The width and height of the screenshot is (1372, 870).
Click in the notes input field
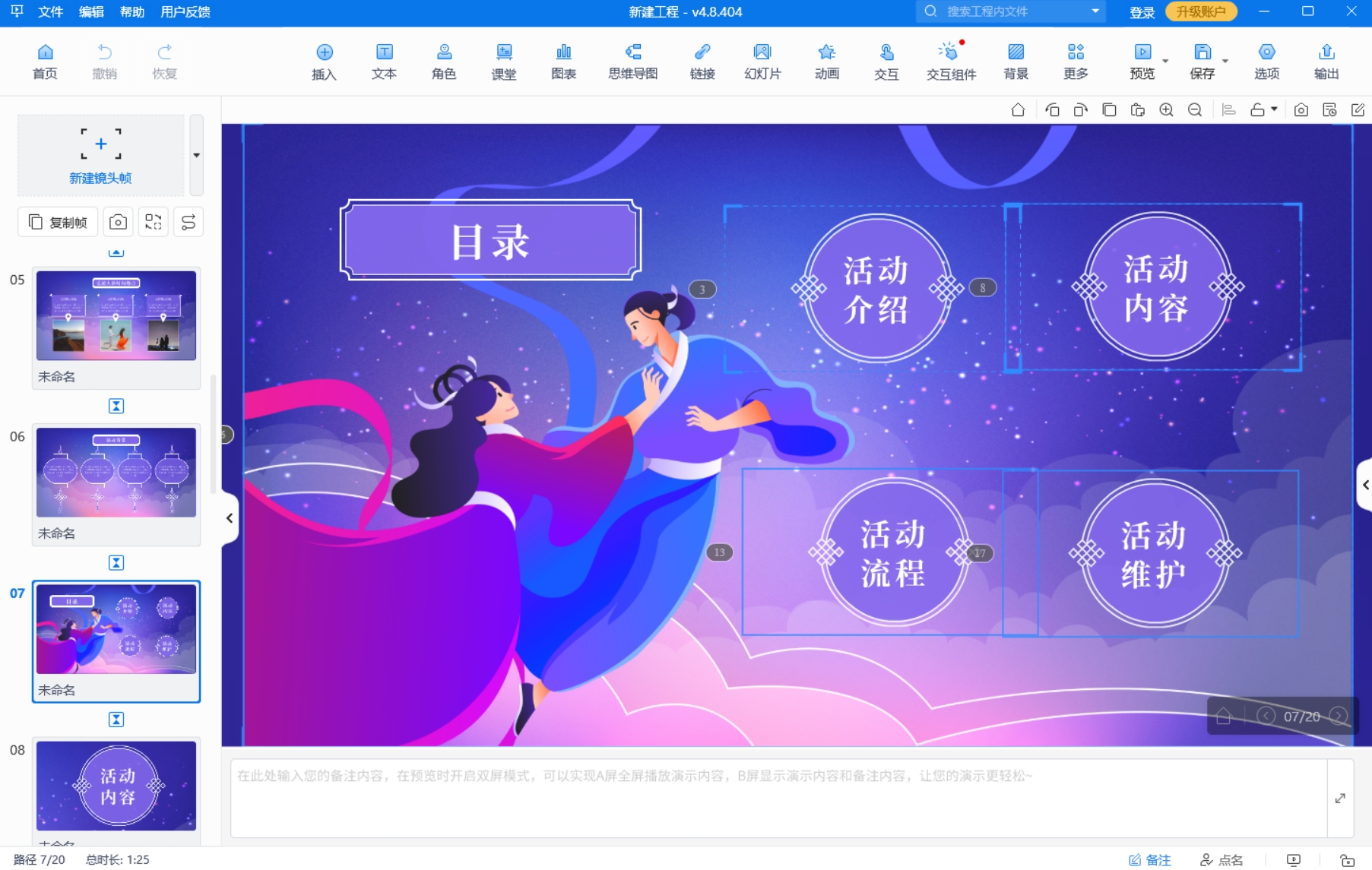tap(779, 798)
